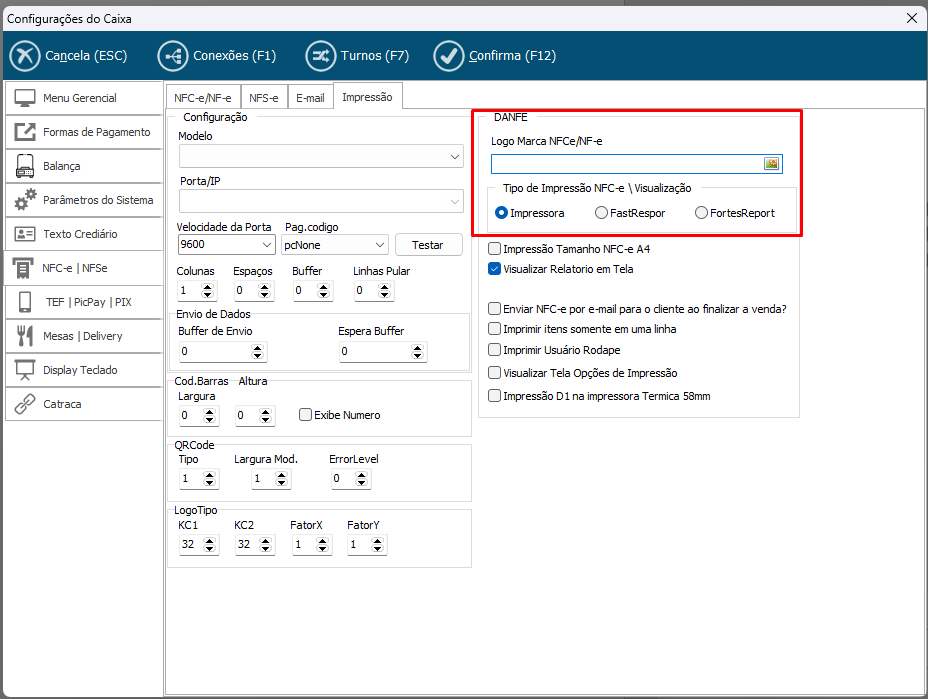The height and width of the screenshot is (699, 928).
Task: Click logo image browse icon
Action: (771, 164)
